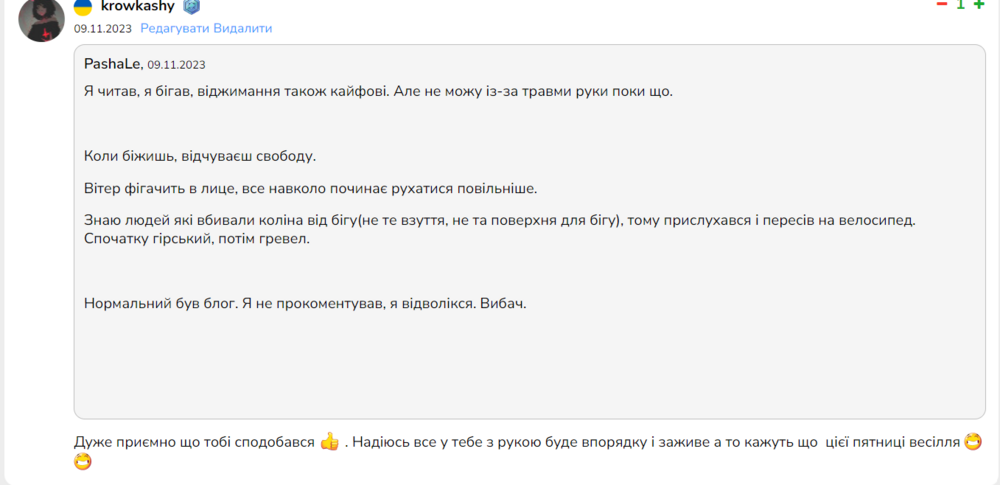This screenshot has width=1000, height=485.
Task: Click the thumbs up emoji in reply
Action: [x=330, y=442]
